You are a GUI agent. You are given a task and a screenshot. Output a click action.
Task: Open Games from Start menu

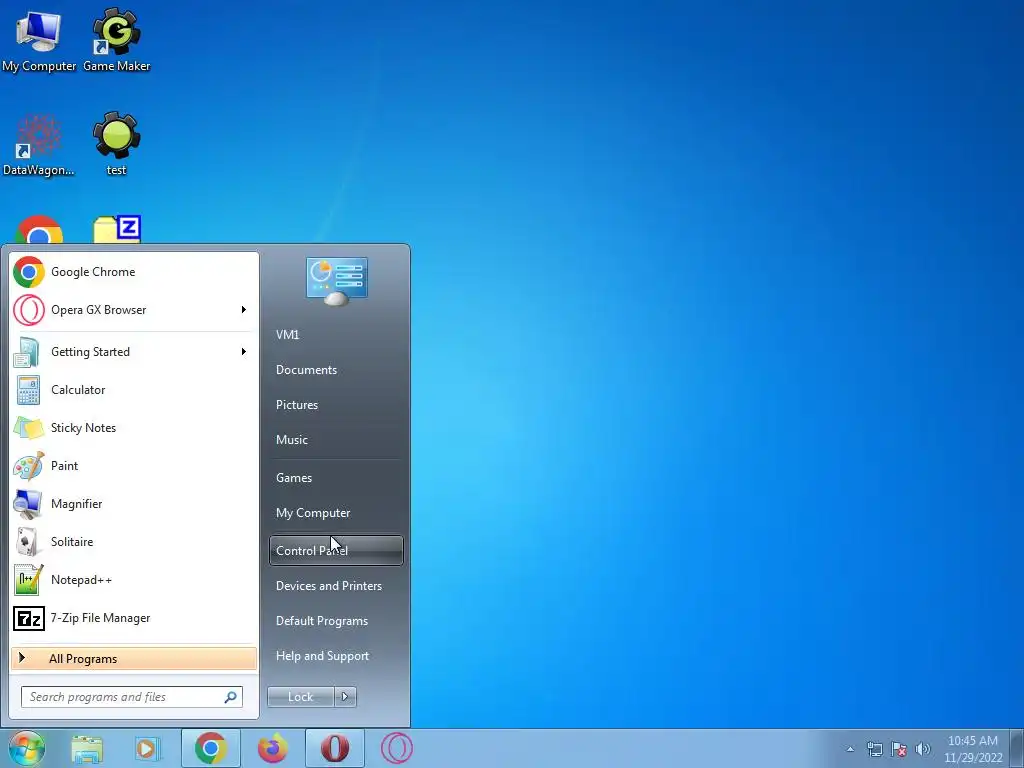pyautogui.click(x=336, y=477)
